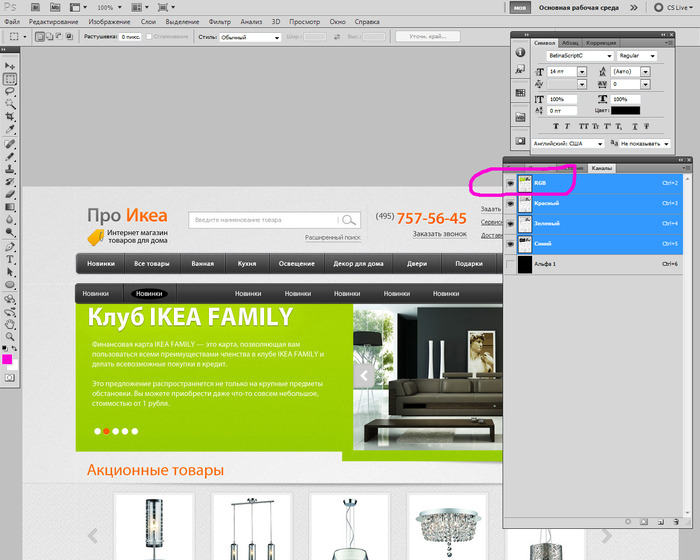Enable Underline text style
Image resolution: width=700 pixels, height=560 pixels.
(x=634, y=126)
